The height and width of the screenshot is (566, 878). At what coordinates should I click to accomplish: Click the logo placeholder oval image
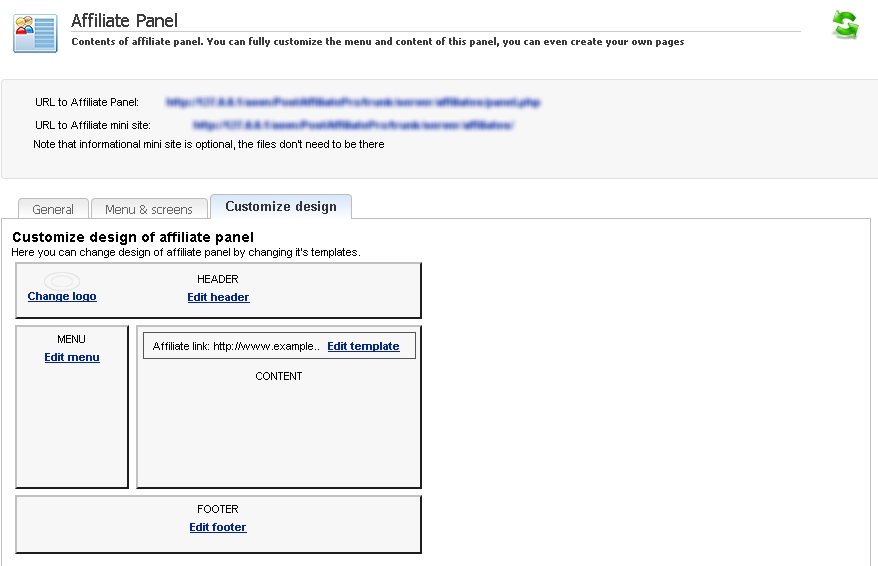point(62,280)
